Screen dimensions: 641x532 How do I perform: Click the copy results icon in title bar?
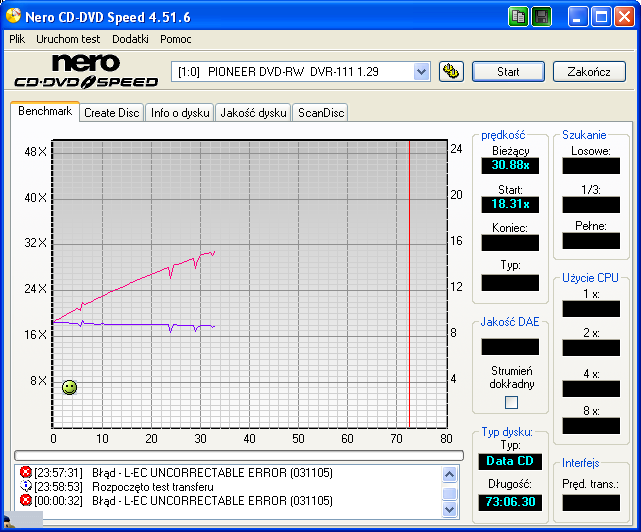(x=518, y=17)
